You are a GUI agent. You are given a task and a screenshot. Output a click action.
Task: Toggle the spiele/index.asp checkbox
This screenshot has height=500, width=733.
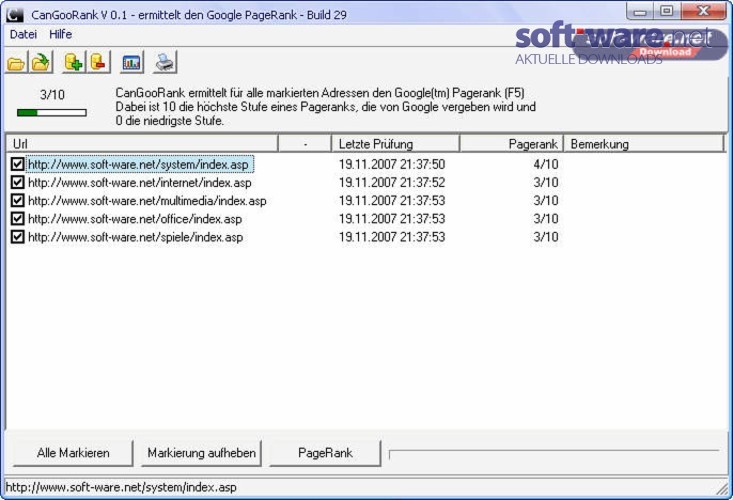point(17,237)
